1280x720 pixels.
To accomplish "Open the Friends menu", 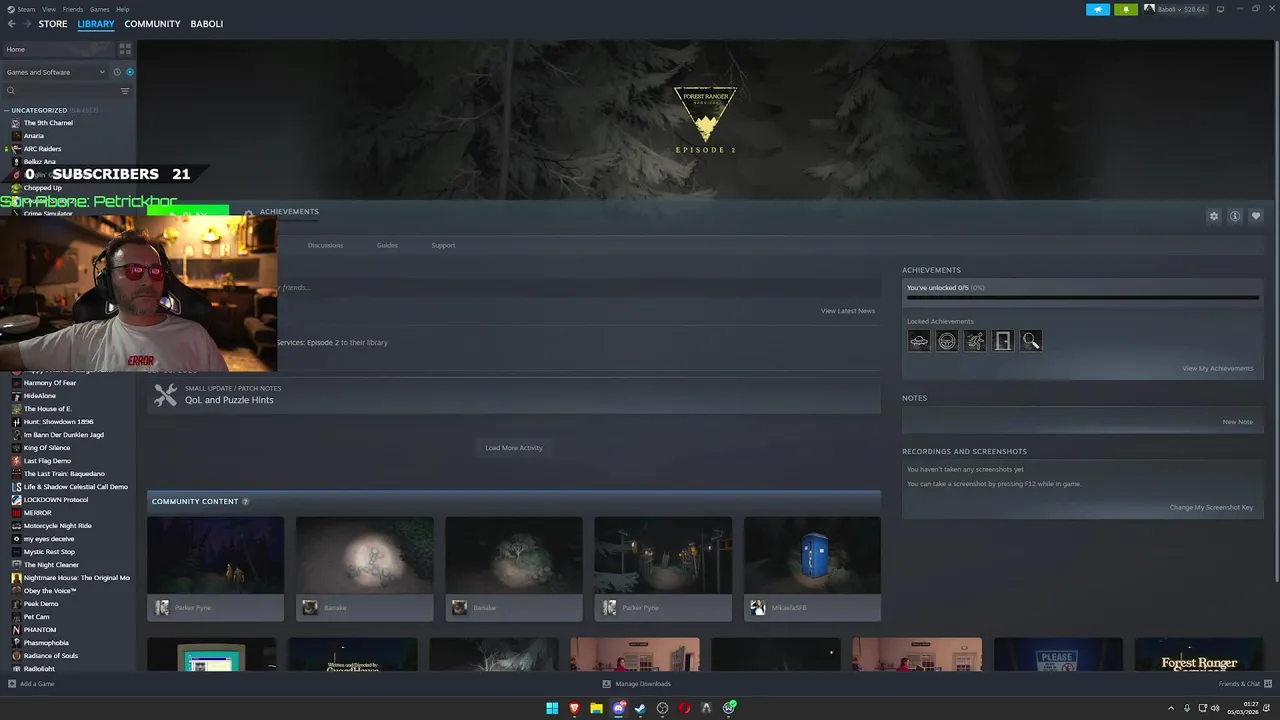I will (73, 9).
